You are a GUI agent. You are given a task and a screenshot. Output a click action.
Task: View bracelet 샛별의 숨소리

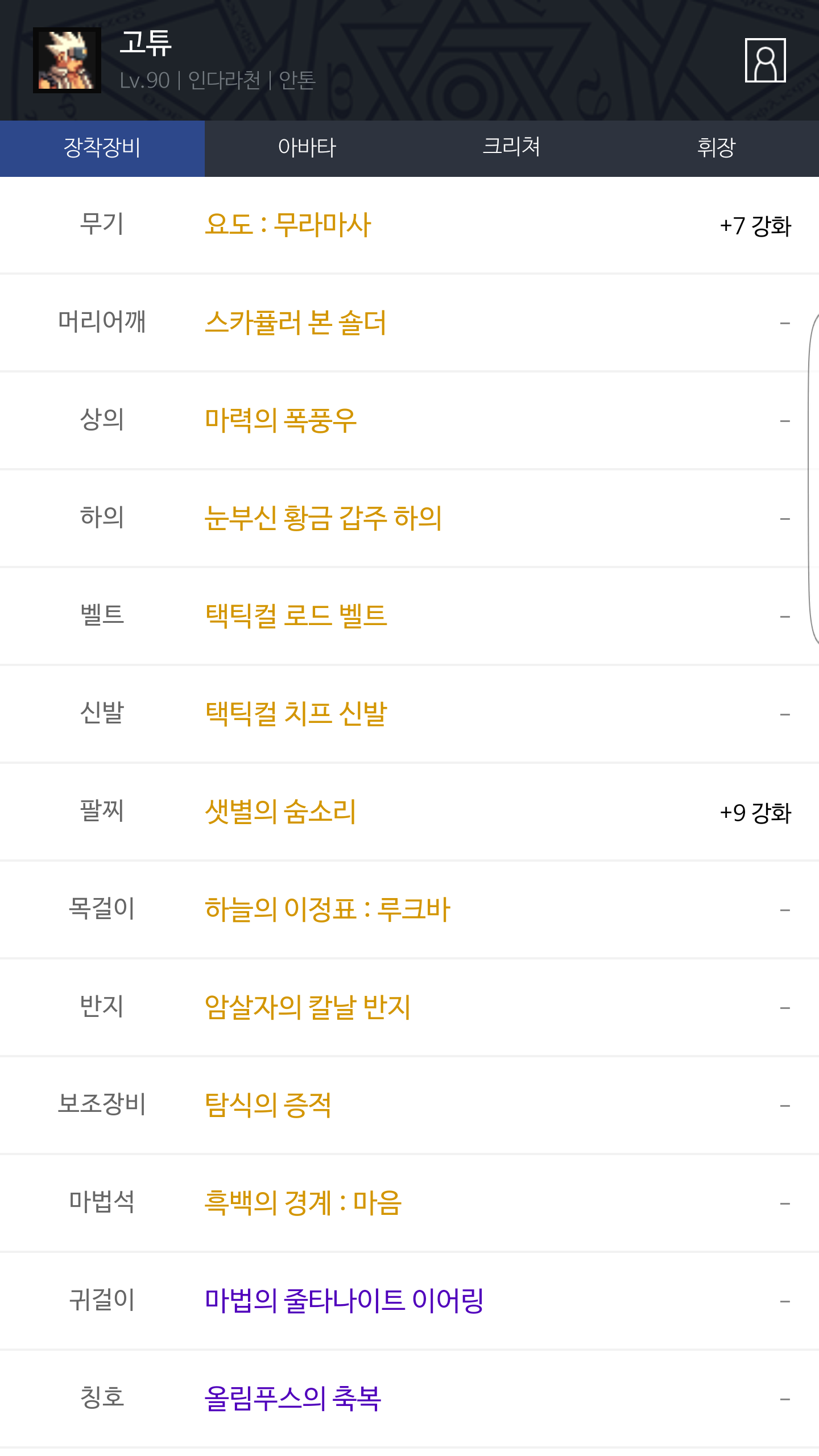[x=280, y=812]
